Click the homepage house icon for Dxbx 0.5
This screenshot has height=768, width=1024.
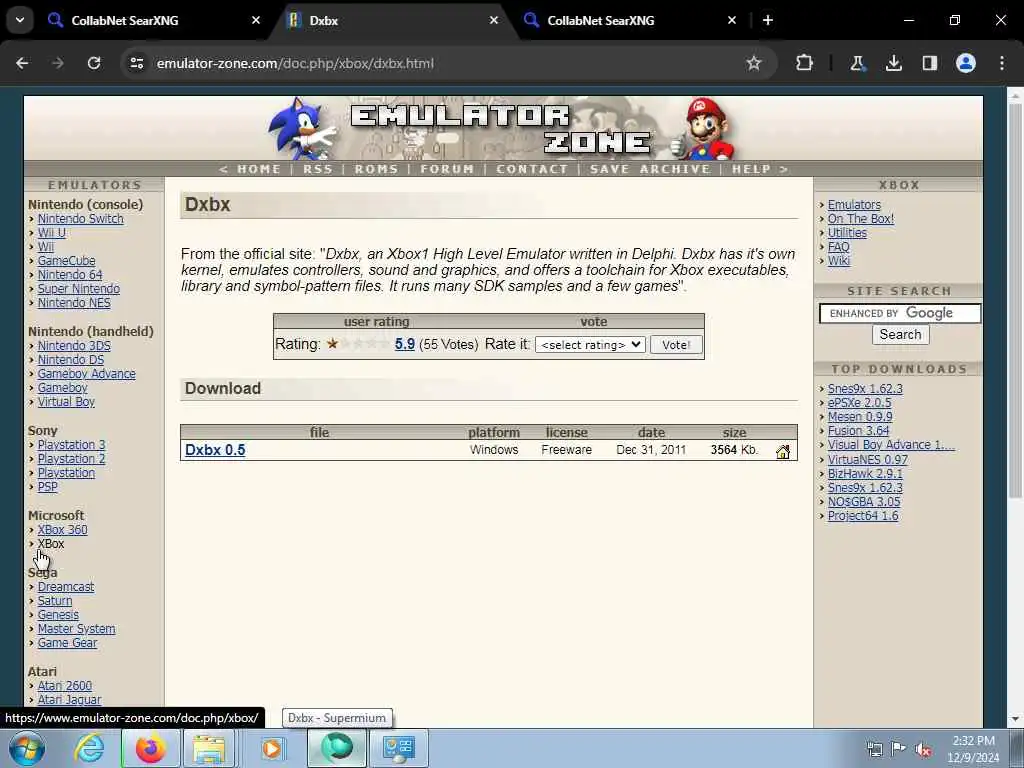tap(782, 451)
